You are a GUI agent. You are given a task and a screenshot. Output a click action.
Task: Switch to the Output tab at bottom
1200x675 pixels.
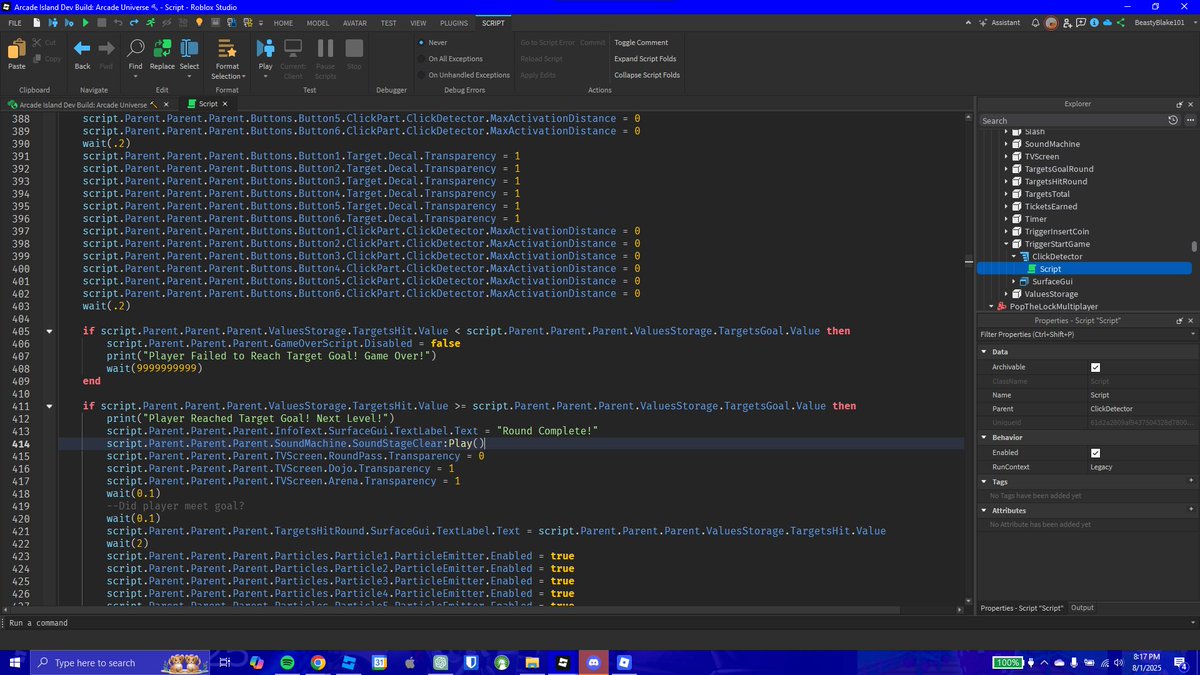(x=1082, y=608)
